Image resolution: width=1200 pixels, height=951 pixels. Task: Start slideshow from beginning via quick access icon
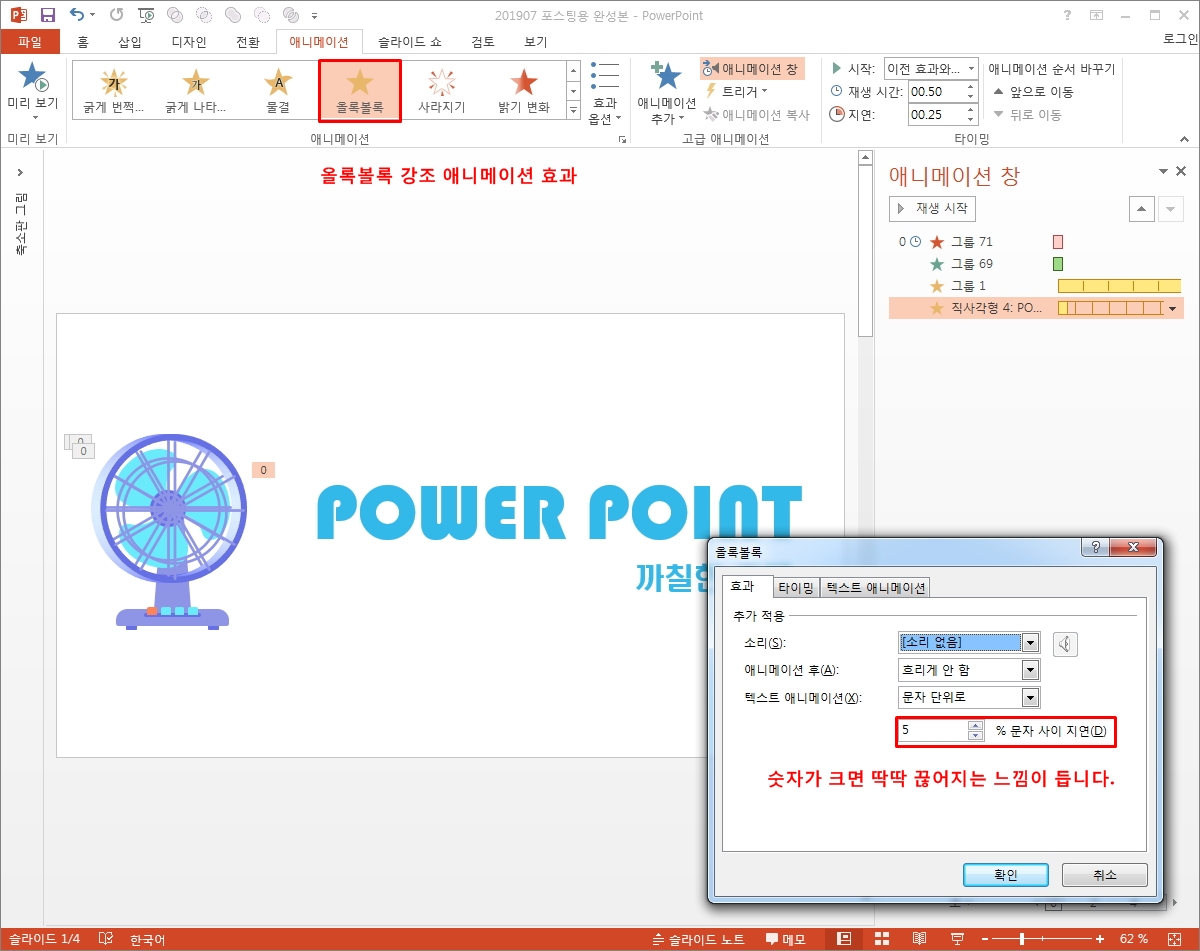point(146,15)
